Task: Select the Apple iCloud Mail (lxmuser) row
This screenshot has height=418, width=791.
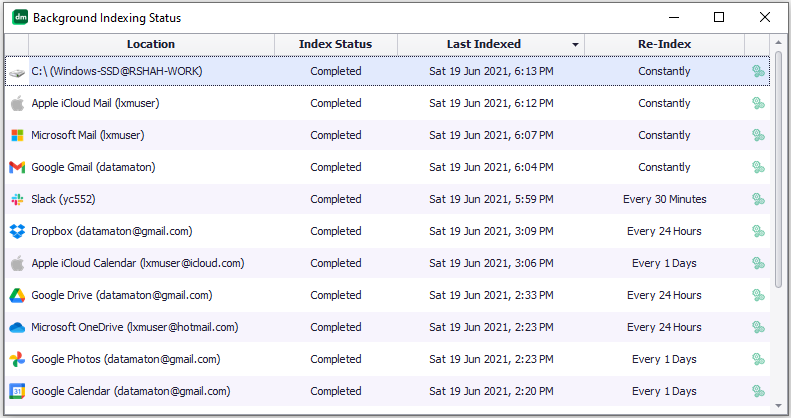Action: [387, 103]
